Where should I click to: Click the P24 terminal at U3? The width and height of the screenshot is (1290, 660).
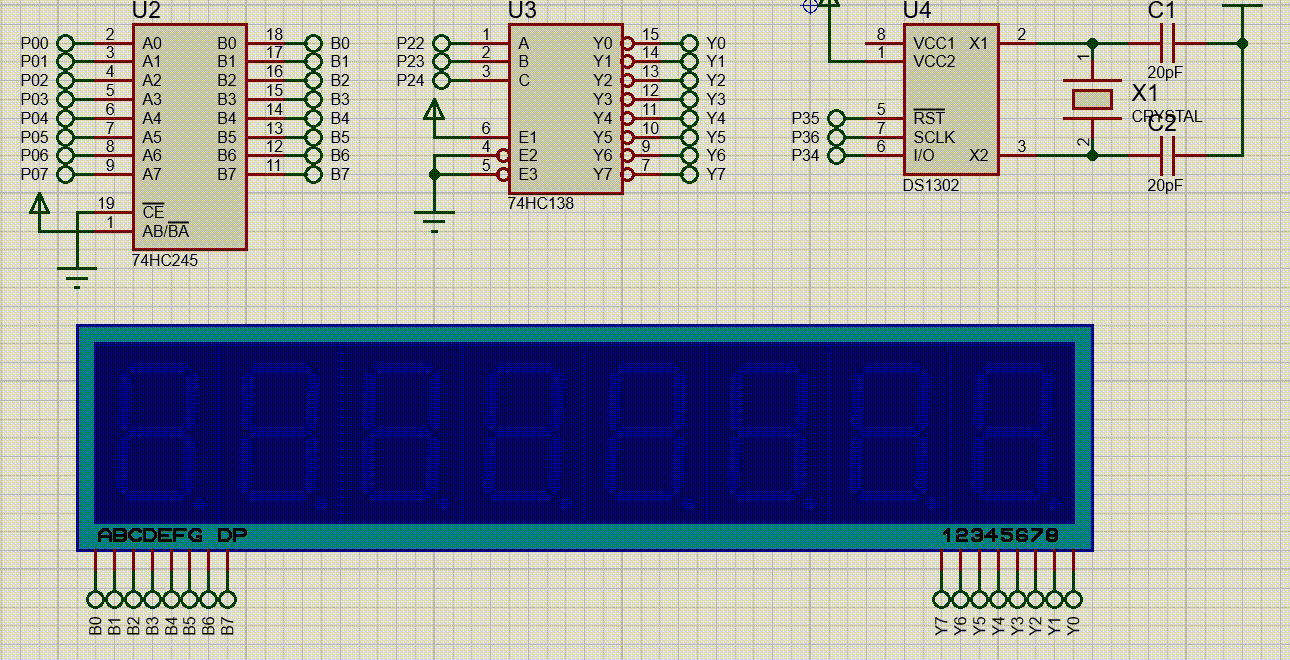442,80
